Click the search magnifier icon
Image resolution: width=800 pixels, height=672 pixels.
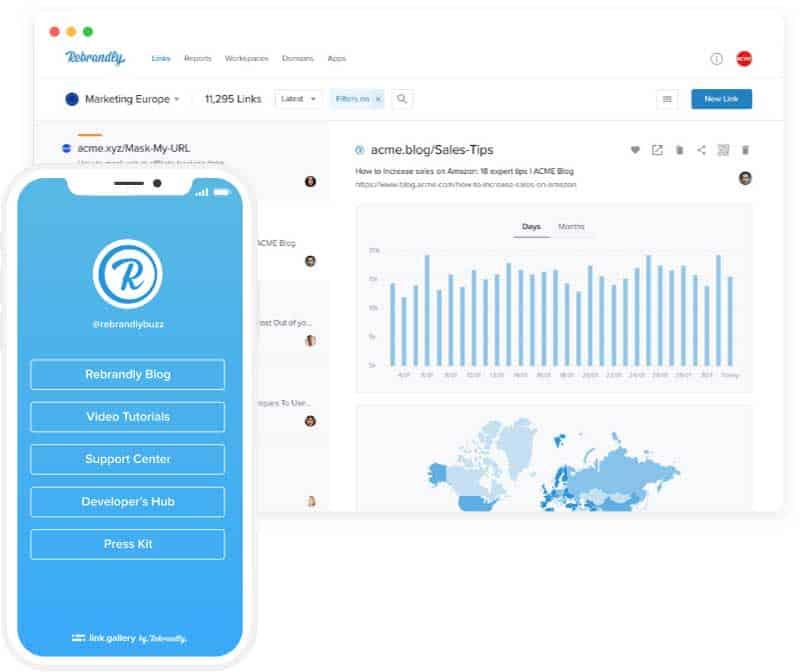(402, 99)
